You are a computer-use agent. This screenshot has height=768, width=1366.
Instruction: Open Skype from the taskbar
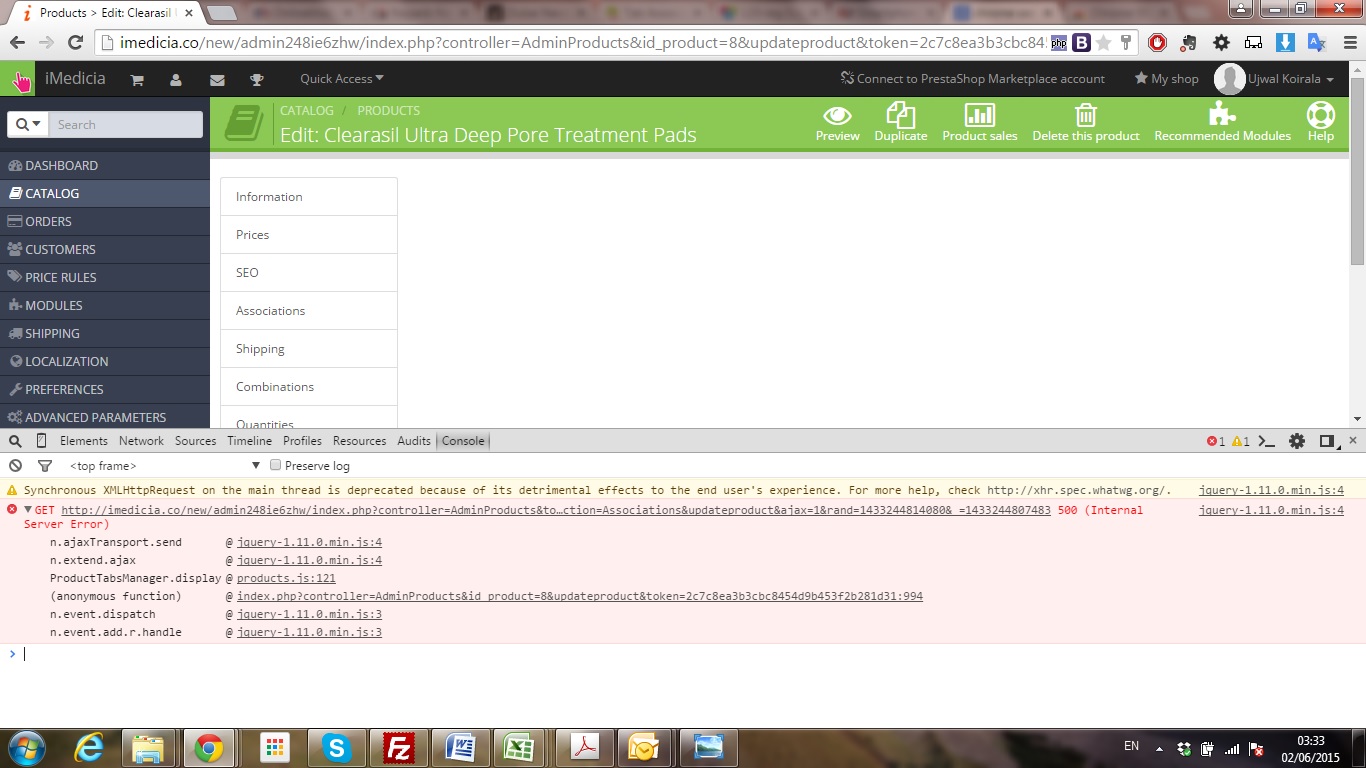[337, 748]
